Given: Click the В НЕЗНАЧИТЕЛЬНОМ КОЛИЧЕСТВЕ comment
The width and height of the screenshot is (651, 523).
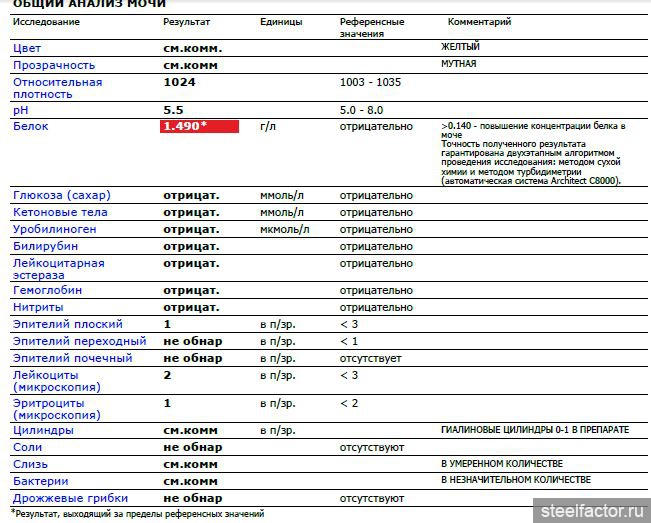Looking at the screenshot, I should [516, 480].
